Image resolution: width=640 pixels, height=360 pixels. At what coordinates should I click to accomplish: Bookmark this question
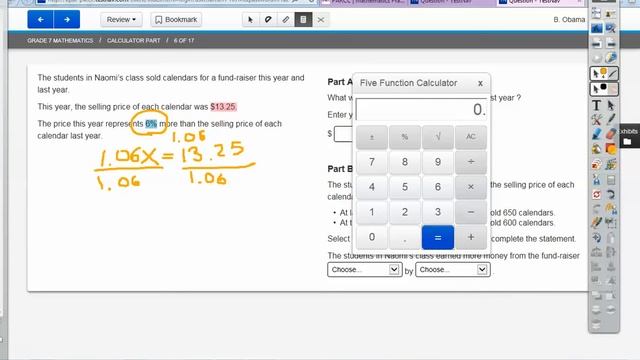pyautogui.click(x=176, y=20)
